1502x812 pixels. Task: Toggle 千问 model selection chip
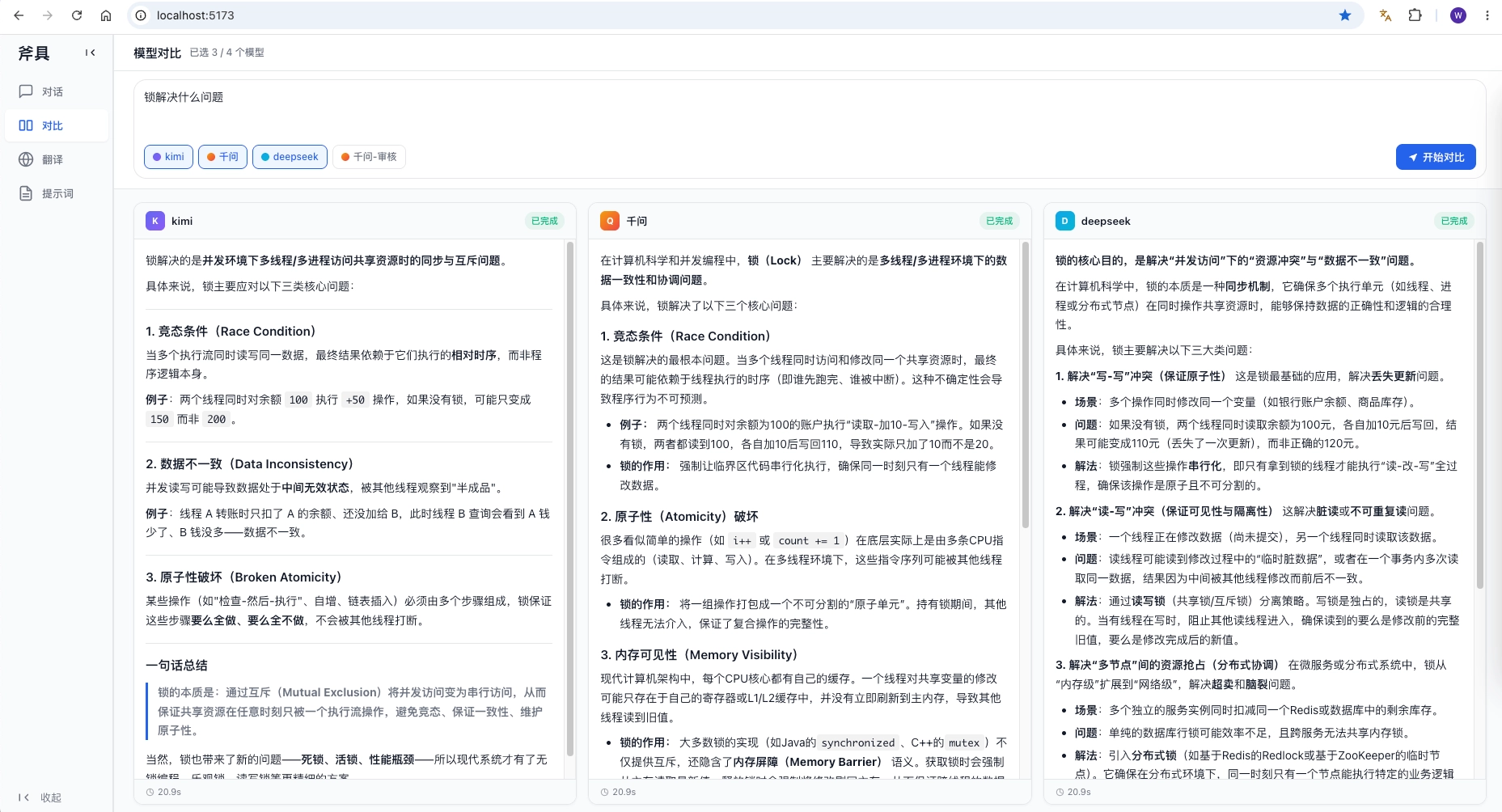tap(222, 157)
